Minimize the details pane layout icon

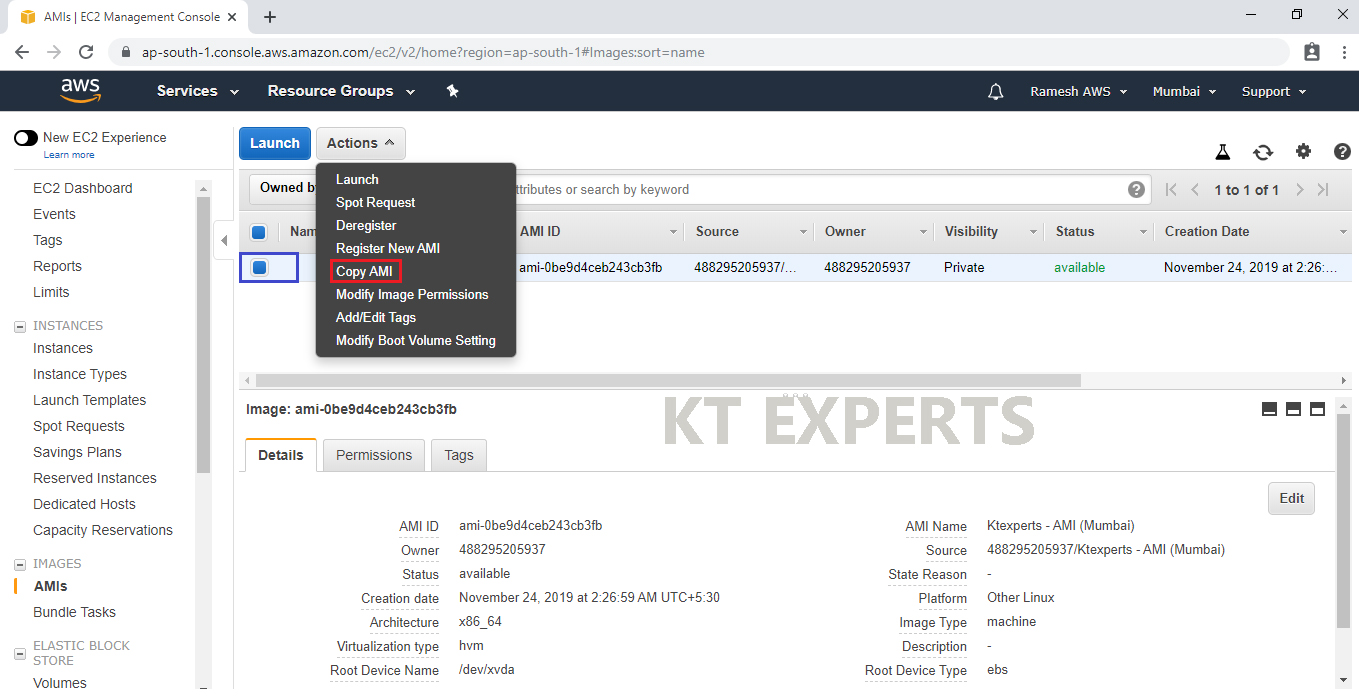(x=1270, y=409)
